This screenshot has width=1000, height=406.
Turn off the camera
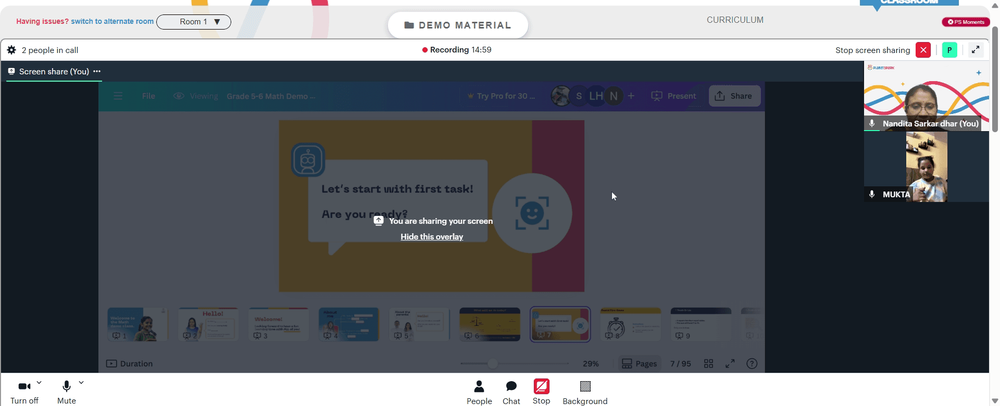(24, 393)
